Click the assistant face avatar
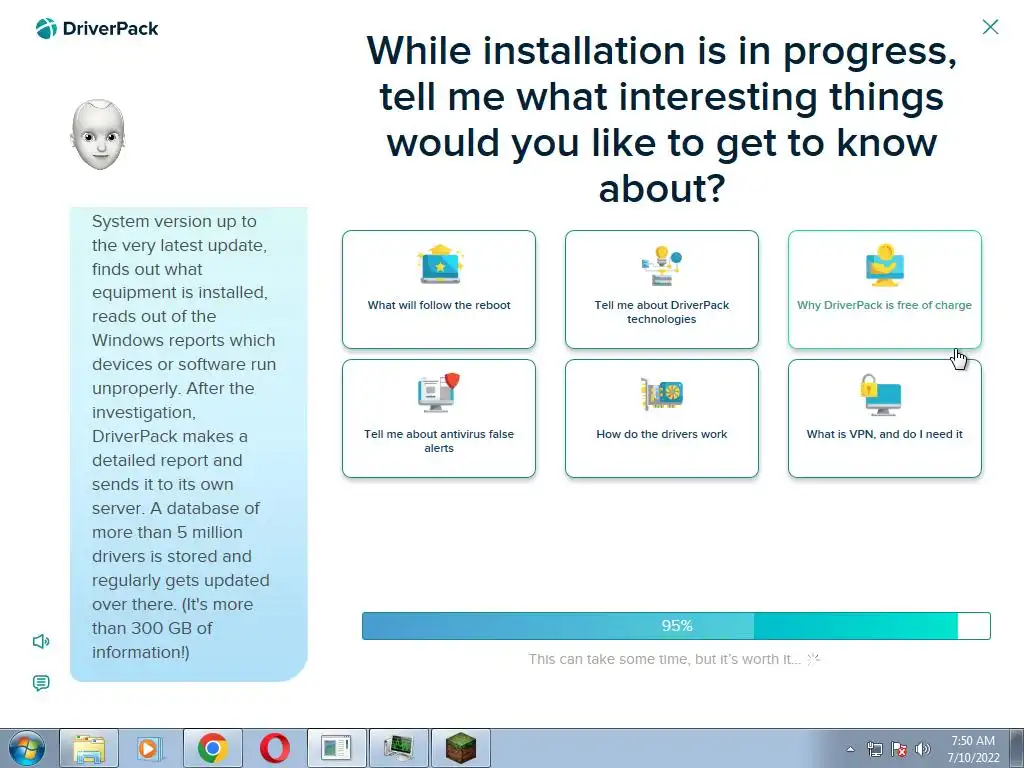The width and height of the screenshot is (1024, 768). click(x=98, y=135)
